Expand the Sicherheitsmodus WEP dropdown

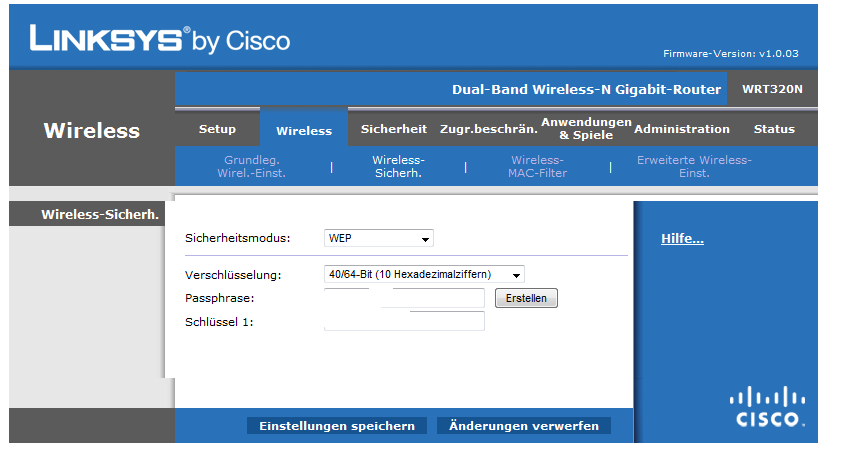pos(379,238)
